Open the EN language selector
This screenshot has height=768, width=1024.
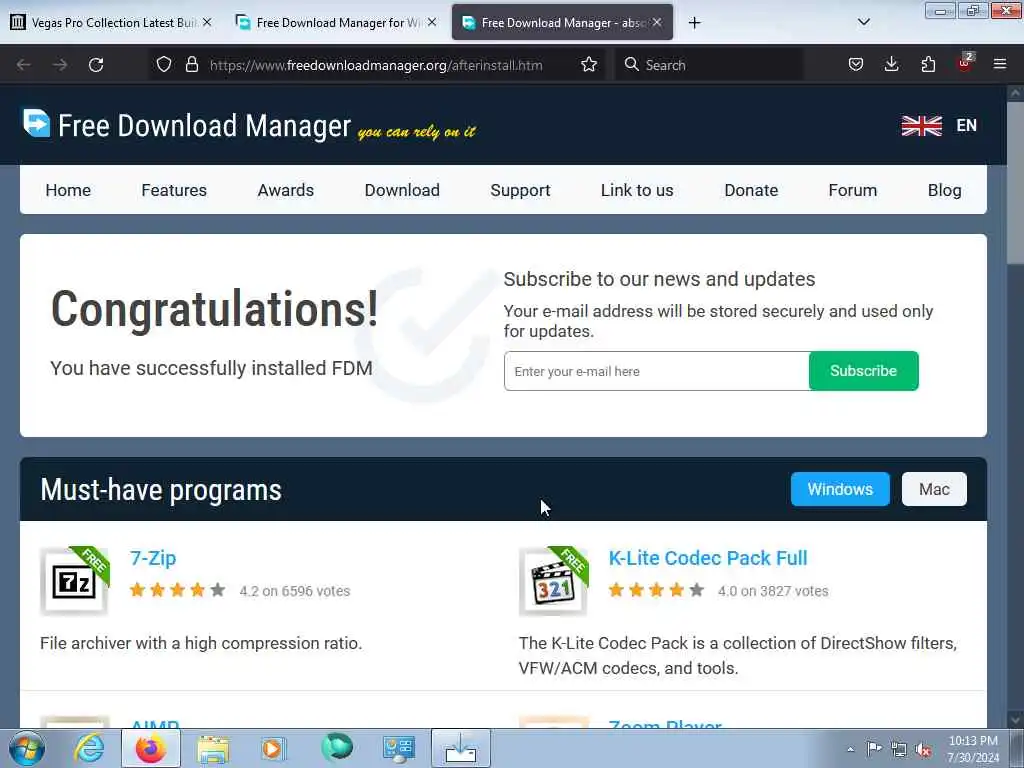pos(967,125)
